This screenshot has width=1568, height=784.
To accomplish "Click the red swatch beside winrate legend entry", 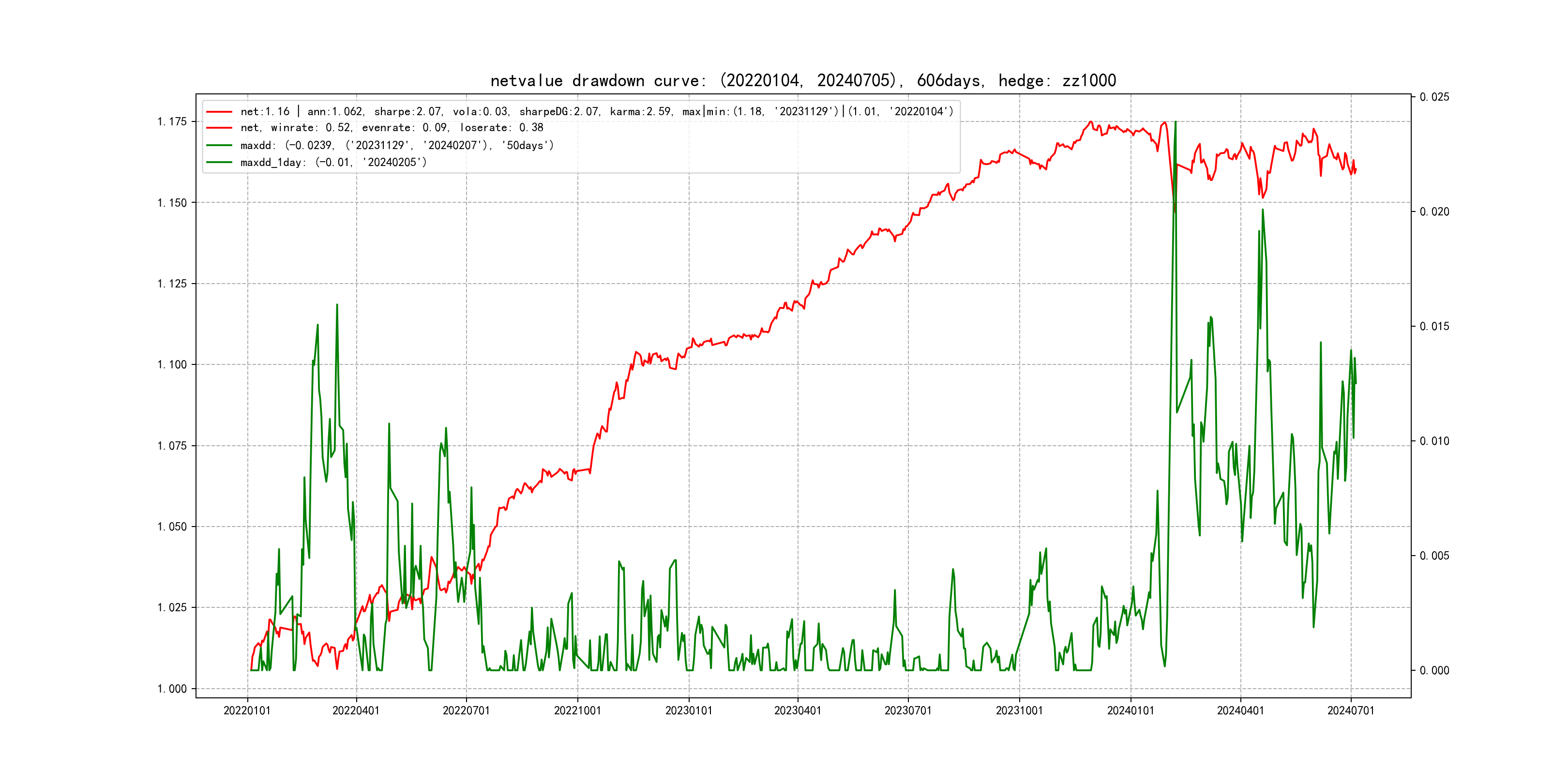I will coord(219,128).
